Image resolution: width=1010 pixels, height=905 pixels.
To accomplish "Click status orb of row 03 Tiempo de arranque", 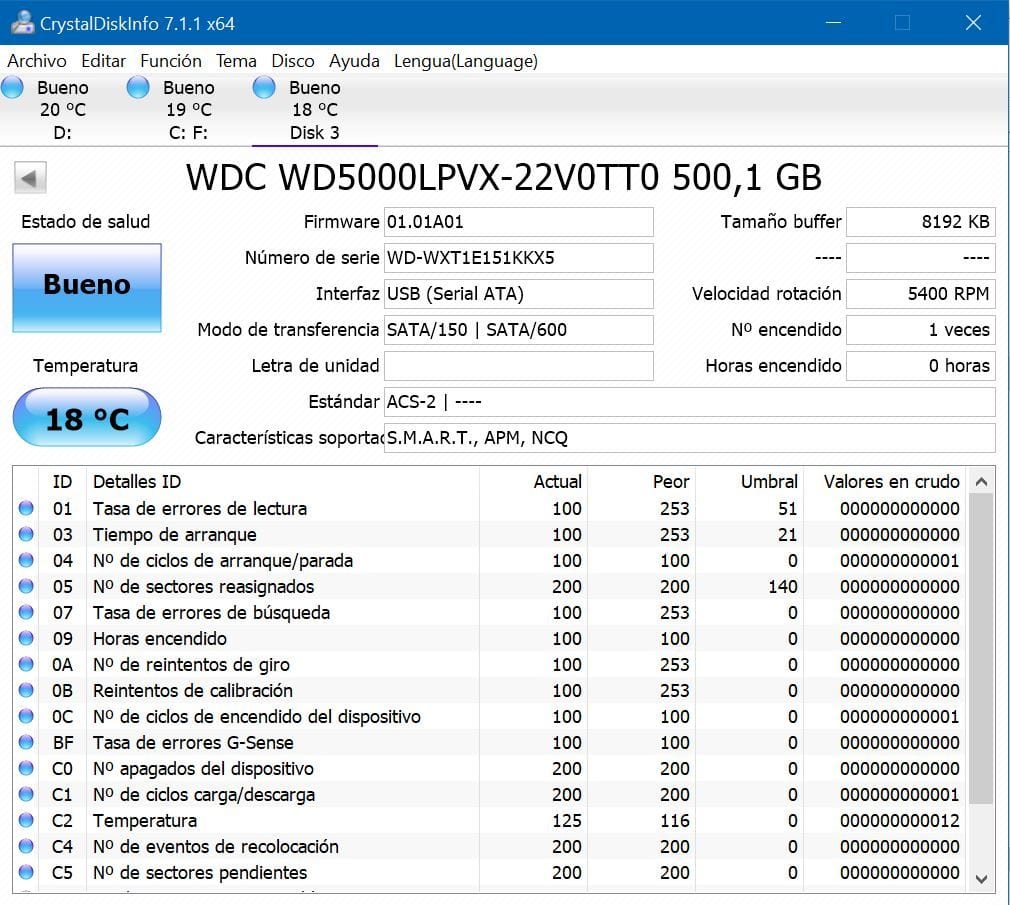I will pos(26,534).
